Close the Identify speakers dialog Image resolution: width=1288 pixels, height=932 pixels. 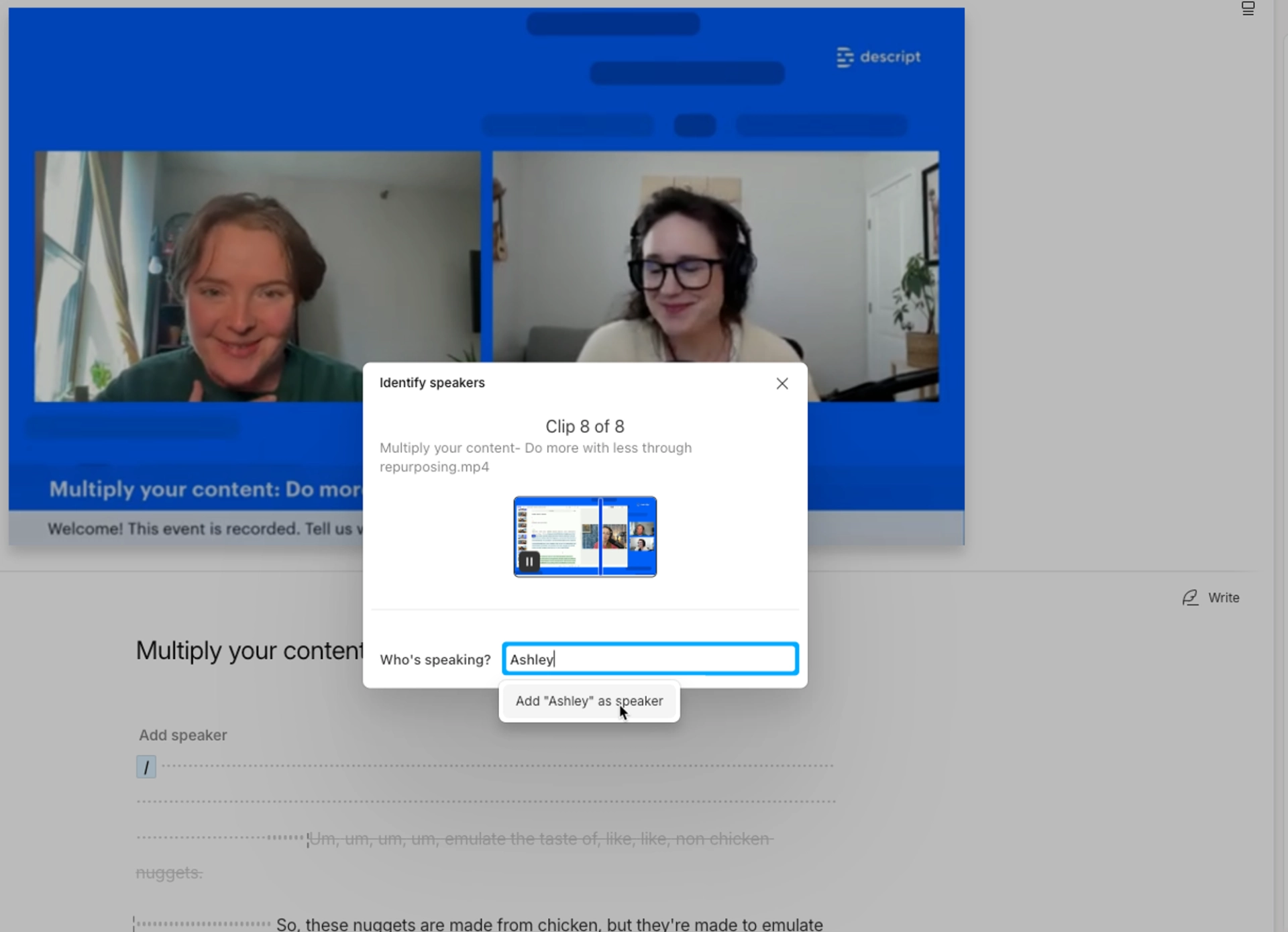[x=782, y=383]
